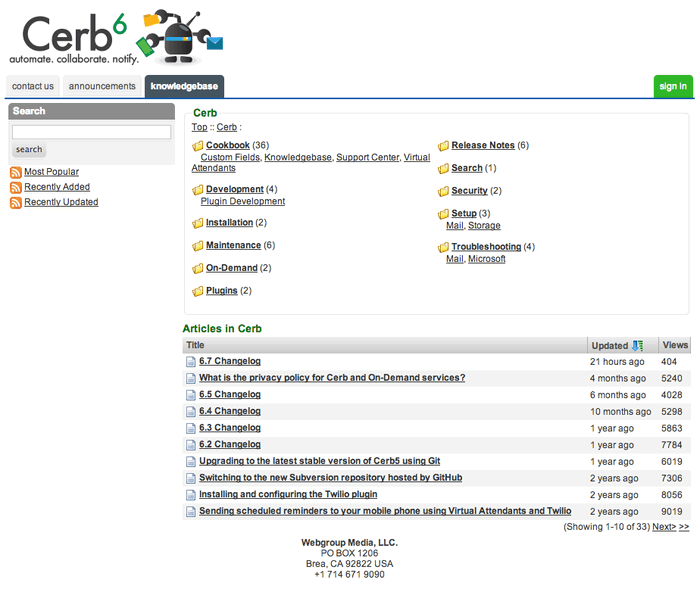Screen dimensions: 700x595
Task: Click the Cerb breadcrumb link
Action: tap(227, 127)
